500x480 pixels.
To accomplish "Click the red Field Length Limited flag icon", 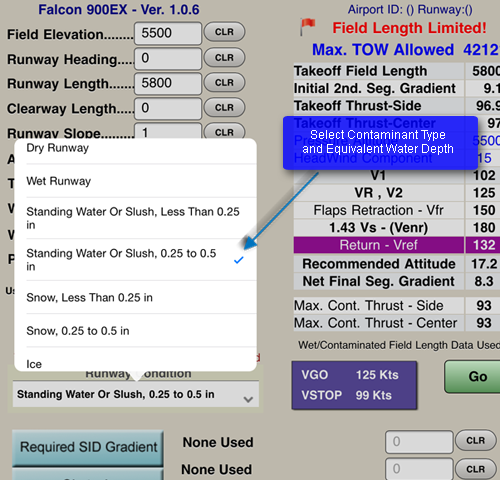I will (307, 27).
